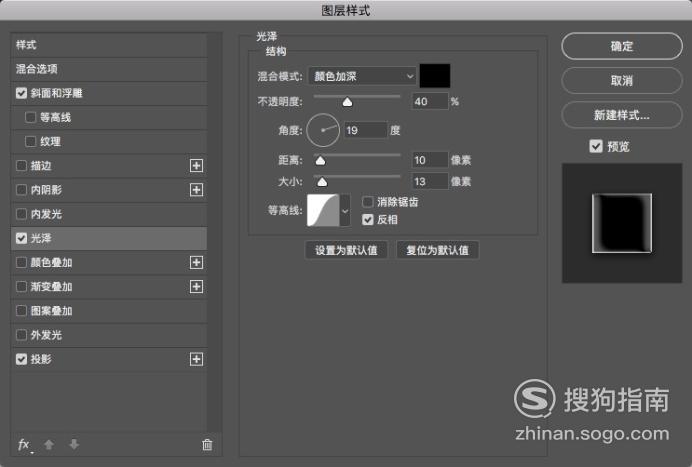Click the 大小 value field showing 13
The height and width of the screenshot is (467, 692).
tap(430, 181)
